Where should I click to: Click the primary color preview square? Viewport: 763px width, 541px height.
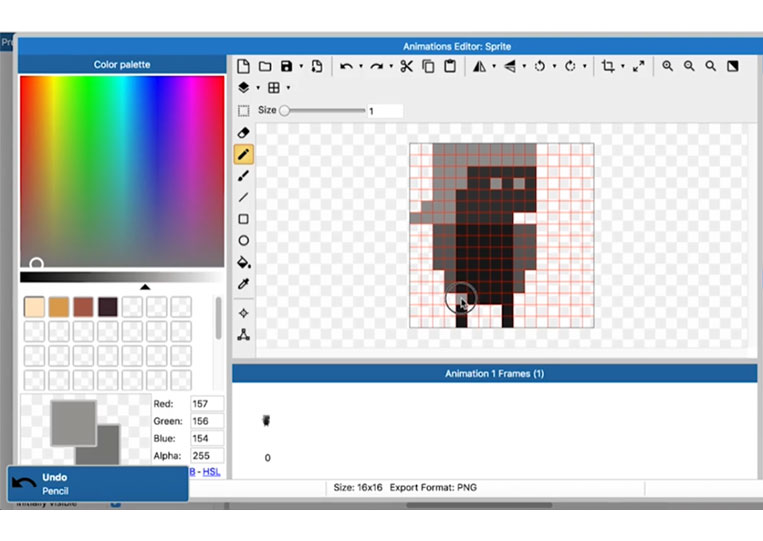click(73, 422)
